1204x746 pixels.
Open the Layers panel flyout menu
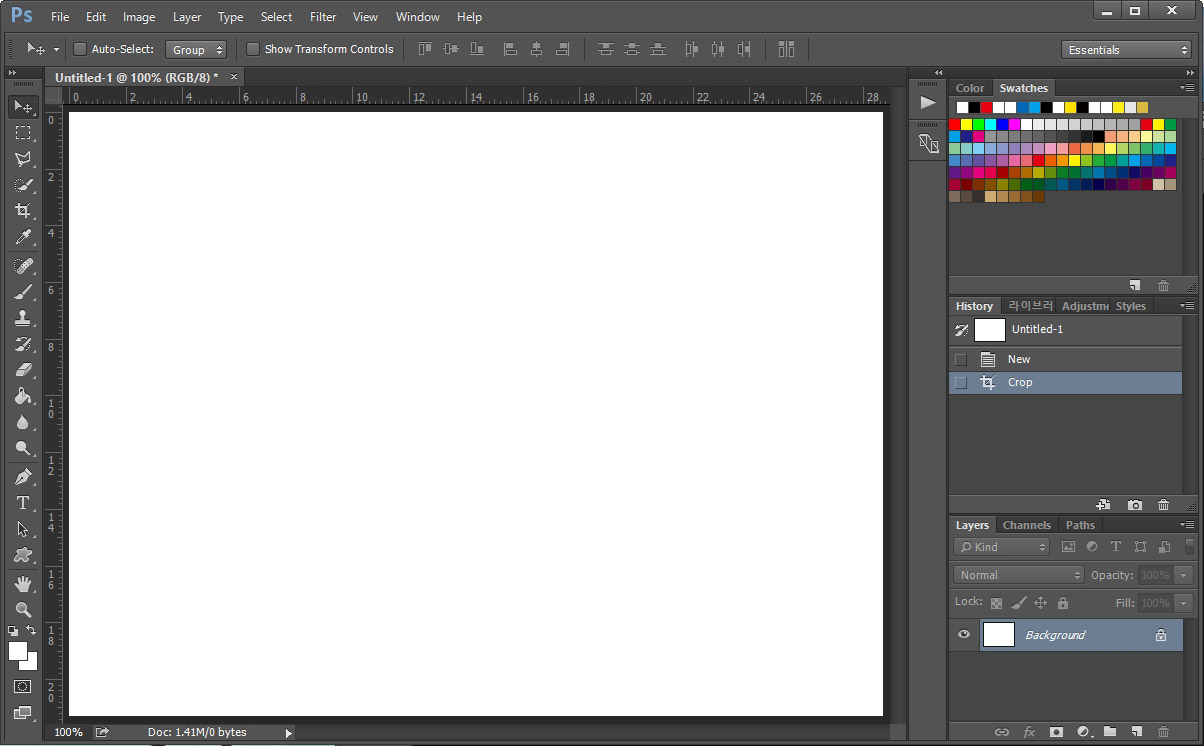click(1187, 525)
